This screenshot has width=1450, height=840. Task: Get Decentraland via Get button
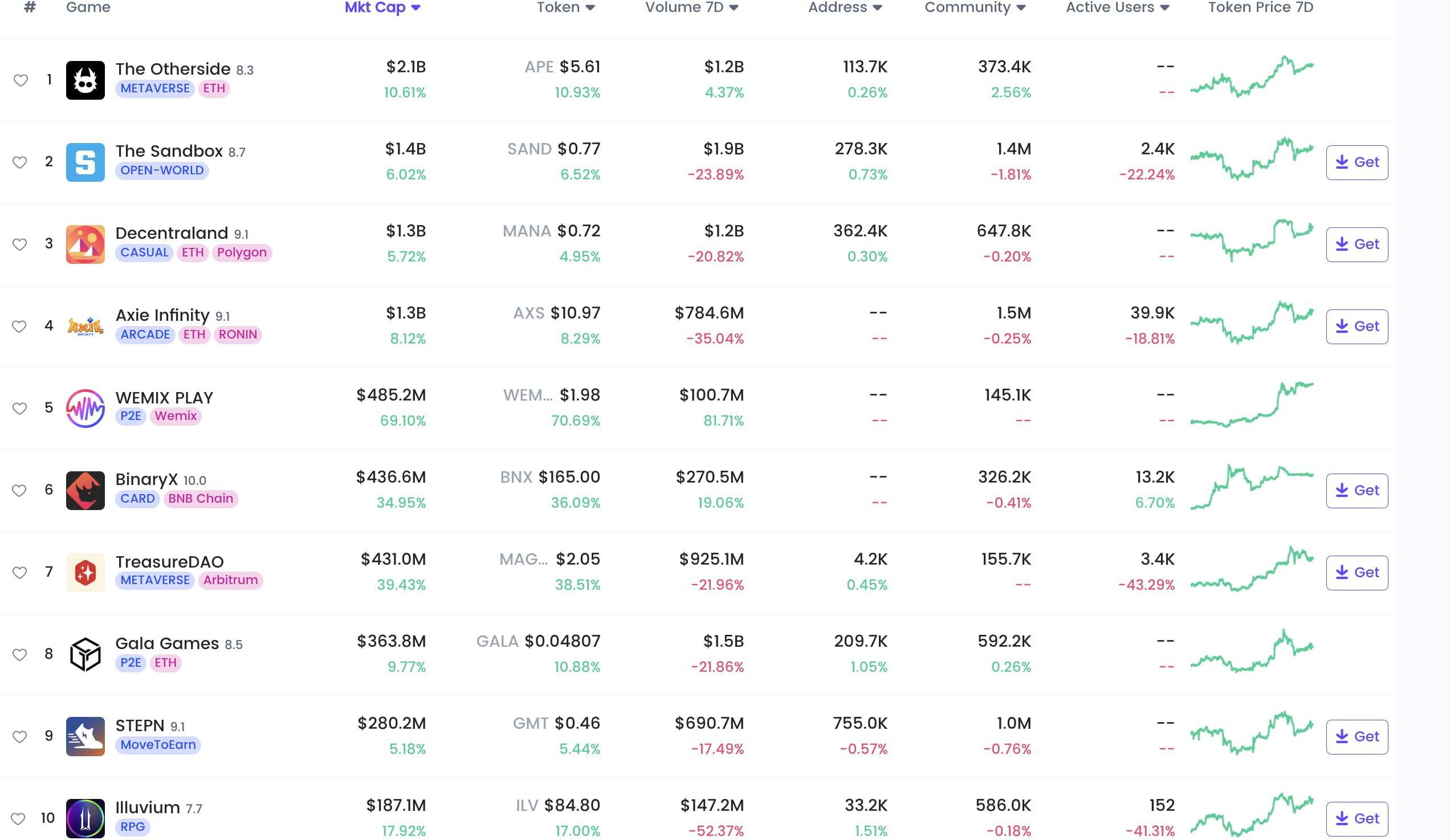(1357, 244)
